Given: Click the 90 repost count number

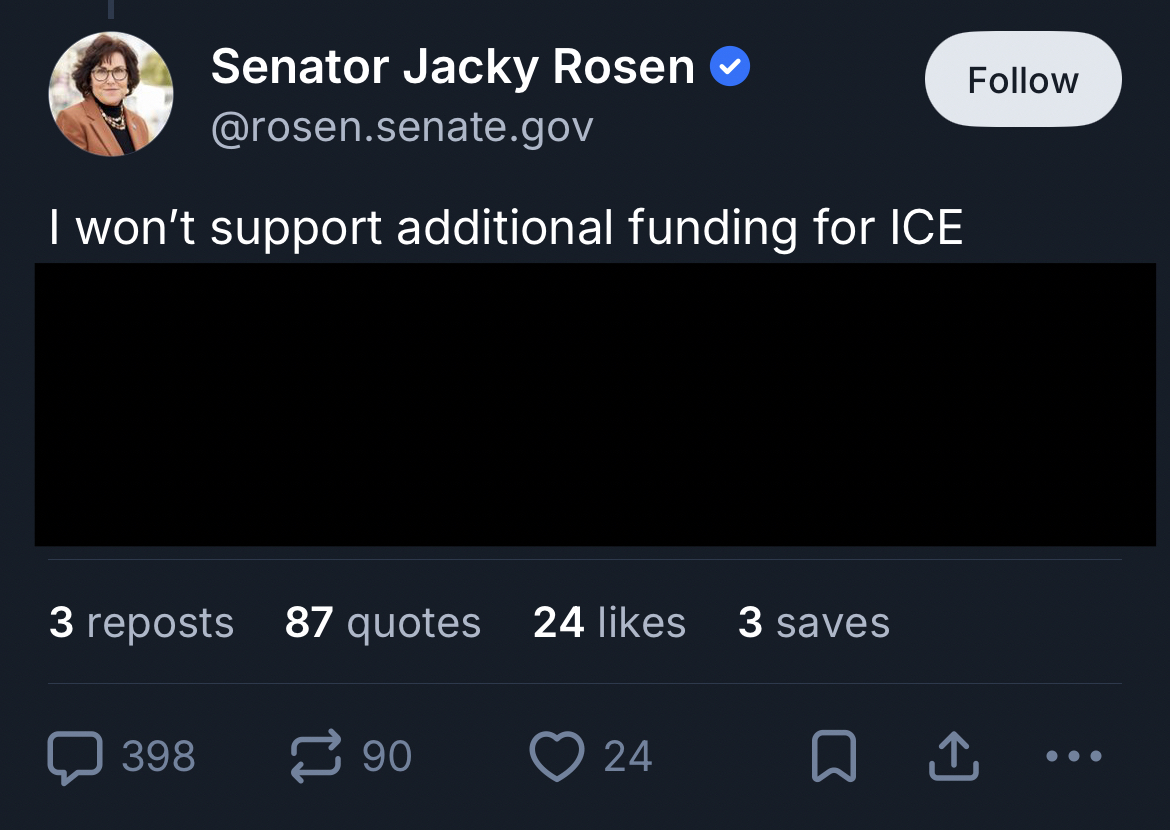Looking at the screenshot, I should pos(387,757).
